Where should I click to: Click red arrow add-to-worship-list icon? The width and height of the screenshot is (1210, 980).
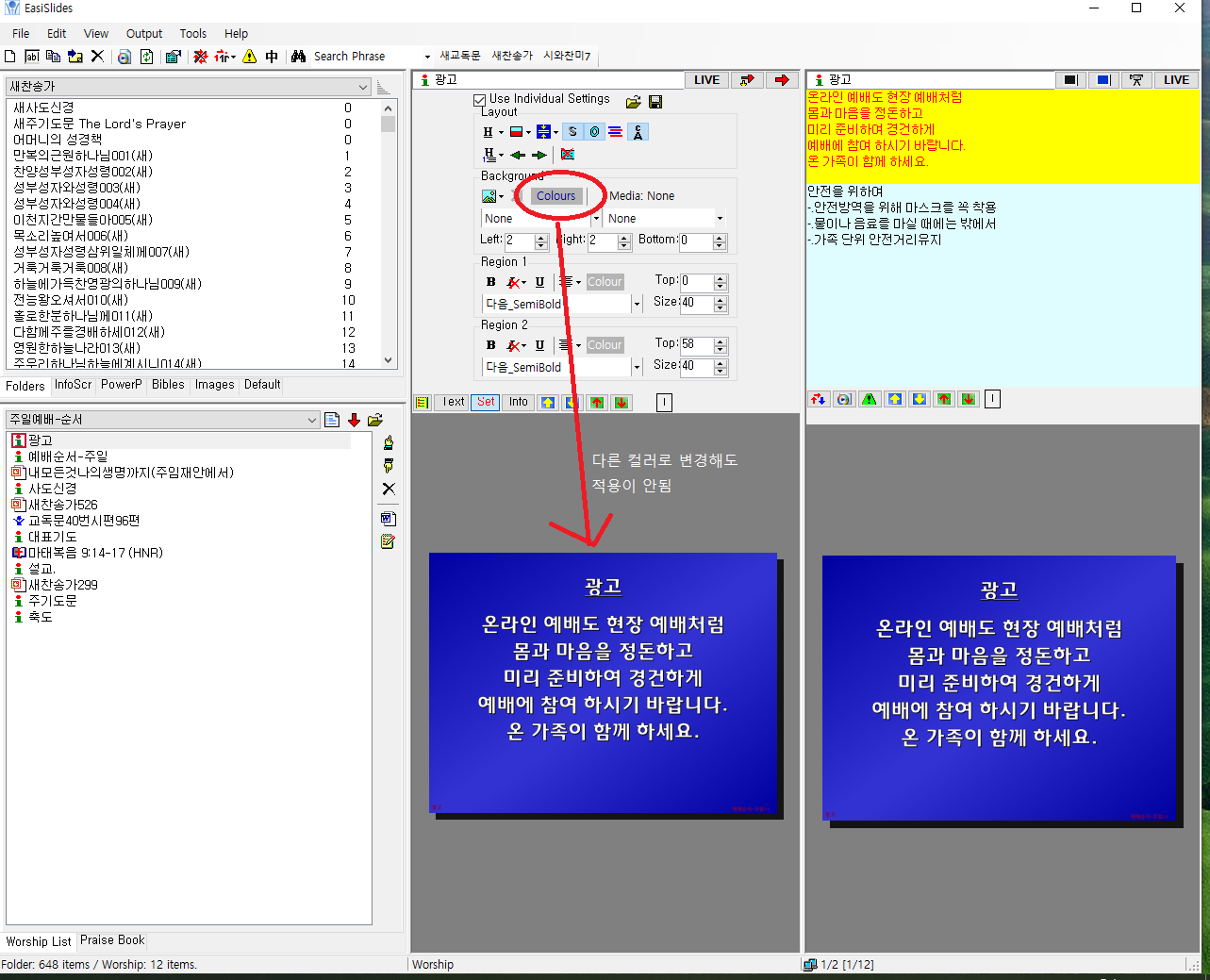354,420
